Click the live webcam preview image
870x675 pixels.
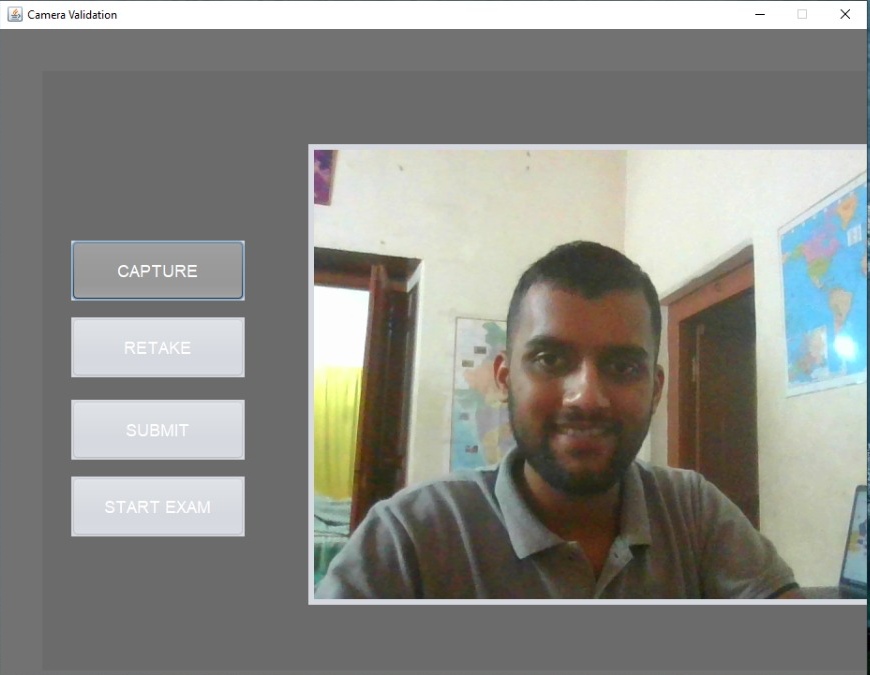pyautogui.click(x=590, y=375)
